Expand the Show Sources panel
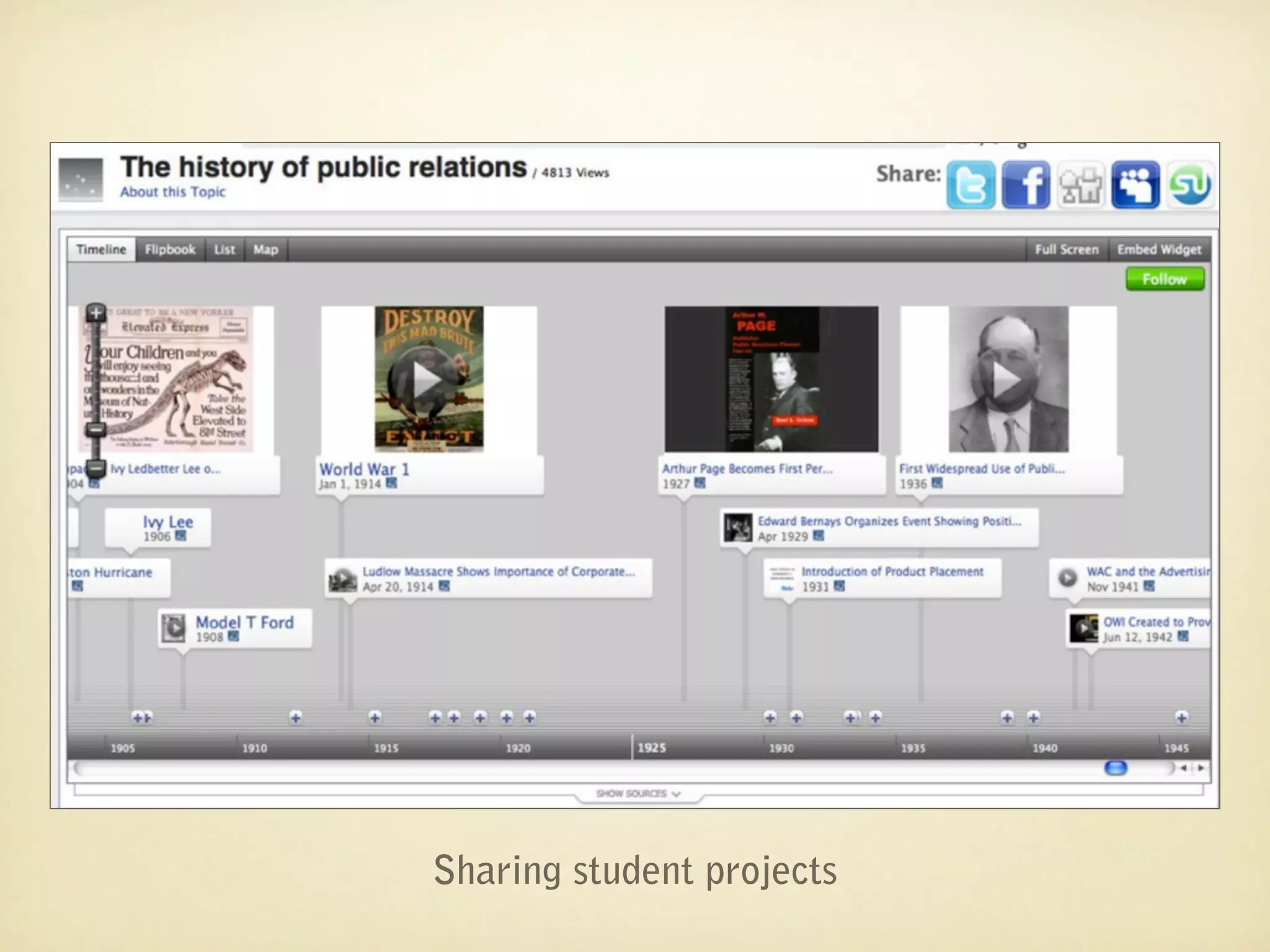 639,794
